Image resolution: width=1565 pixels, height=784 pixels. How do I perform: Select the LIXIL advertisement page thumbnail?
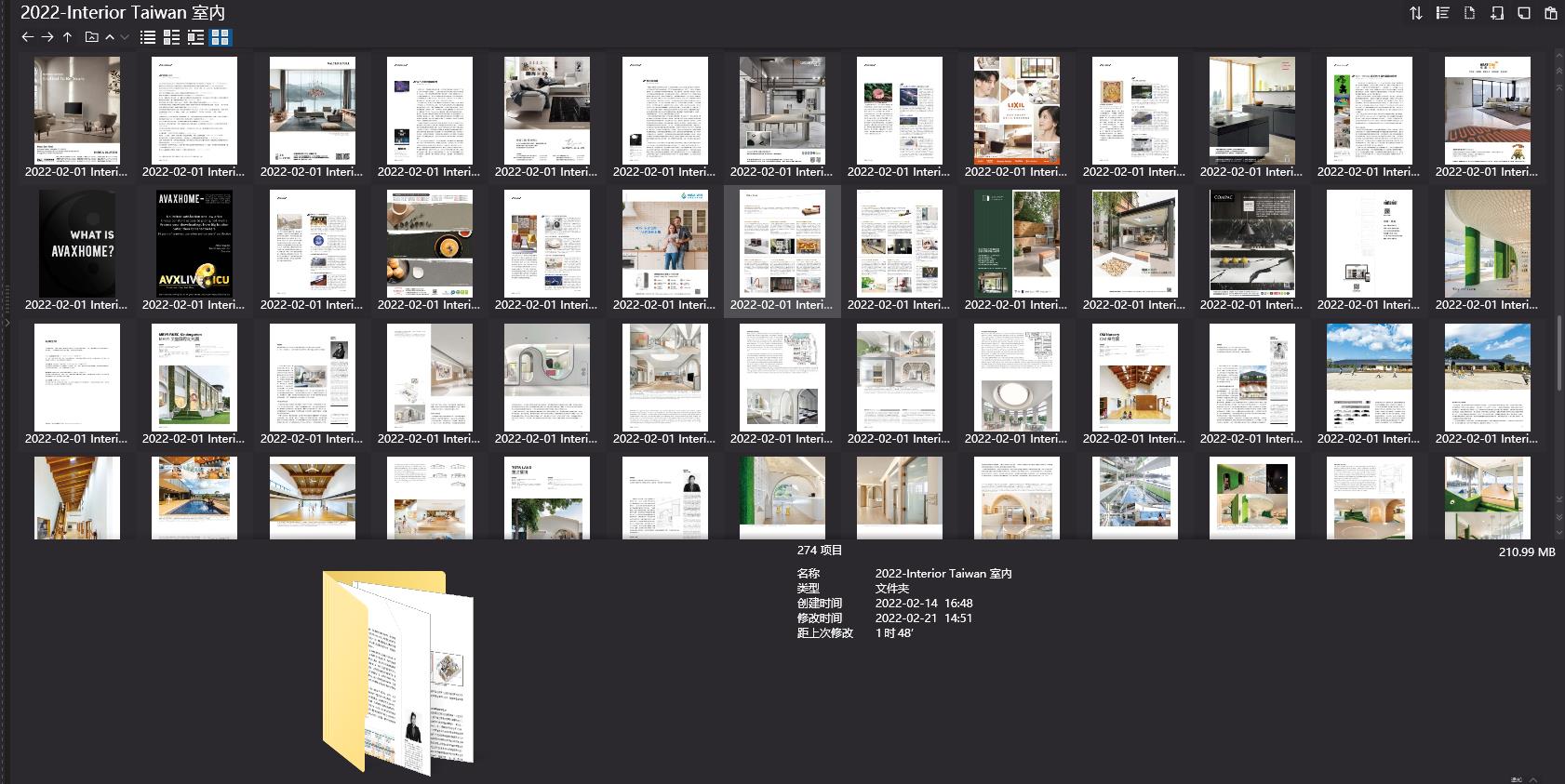pos(1017,111)
